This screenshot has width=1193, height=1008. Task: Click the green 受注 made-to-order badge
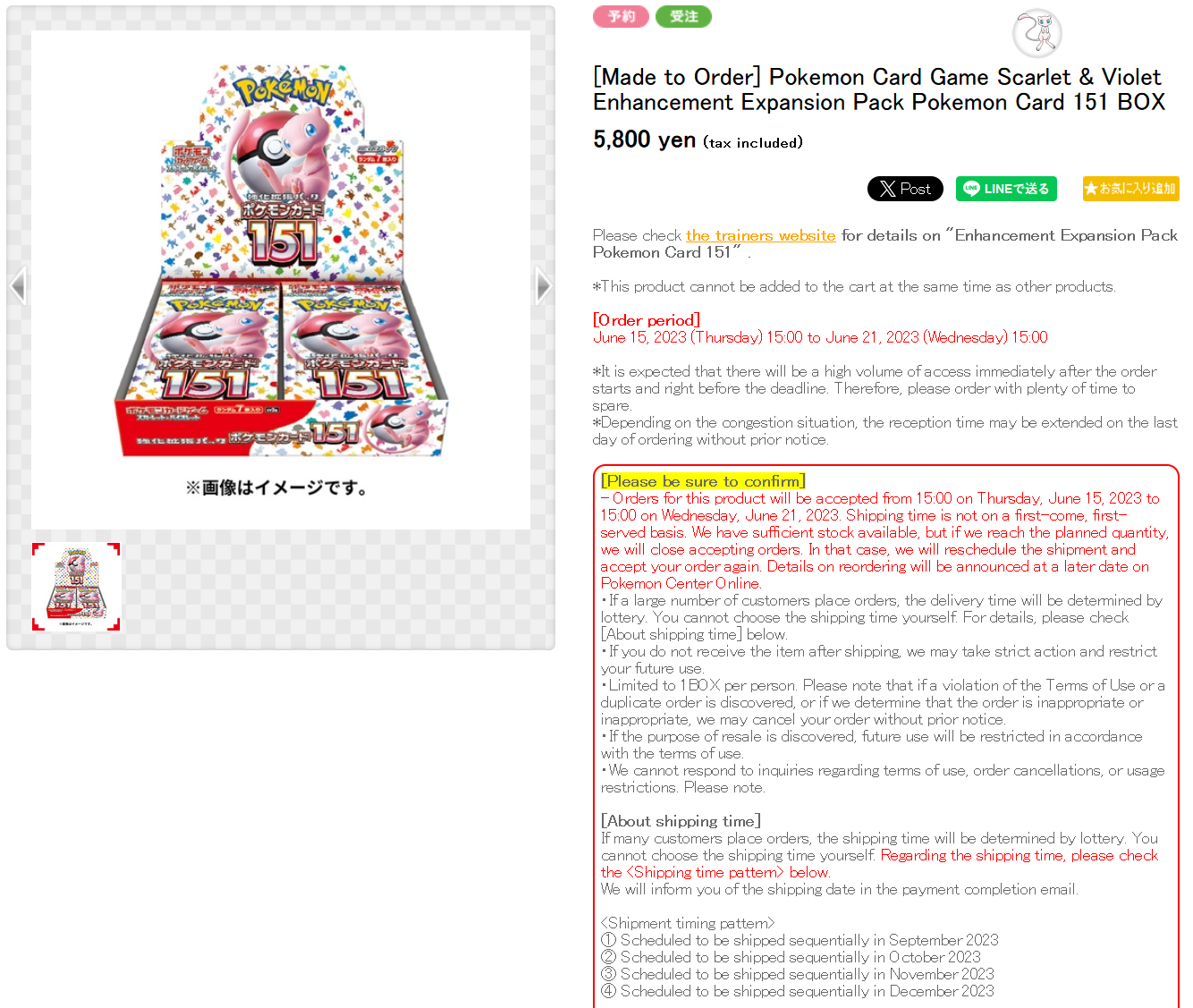click(x=683, y=16)
